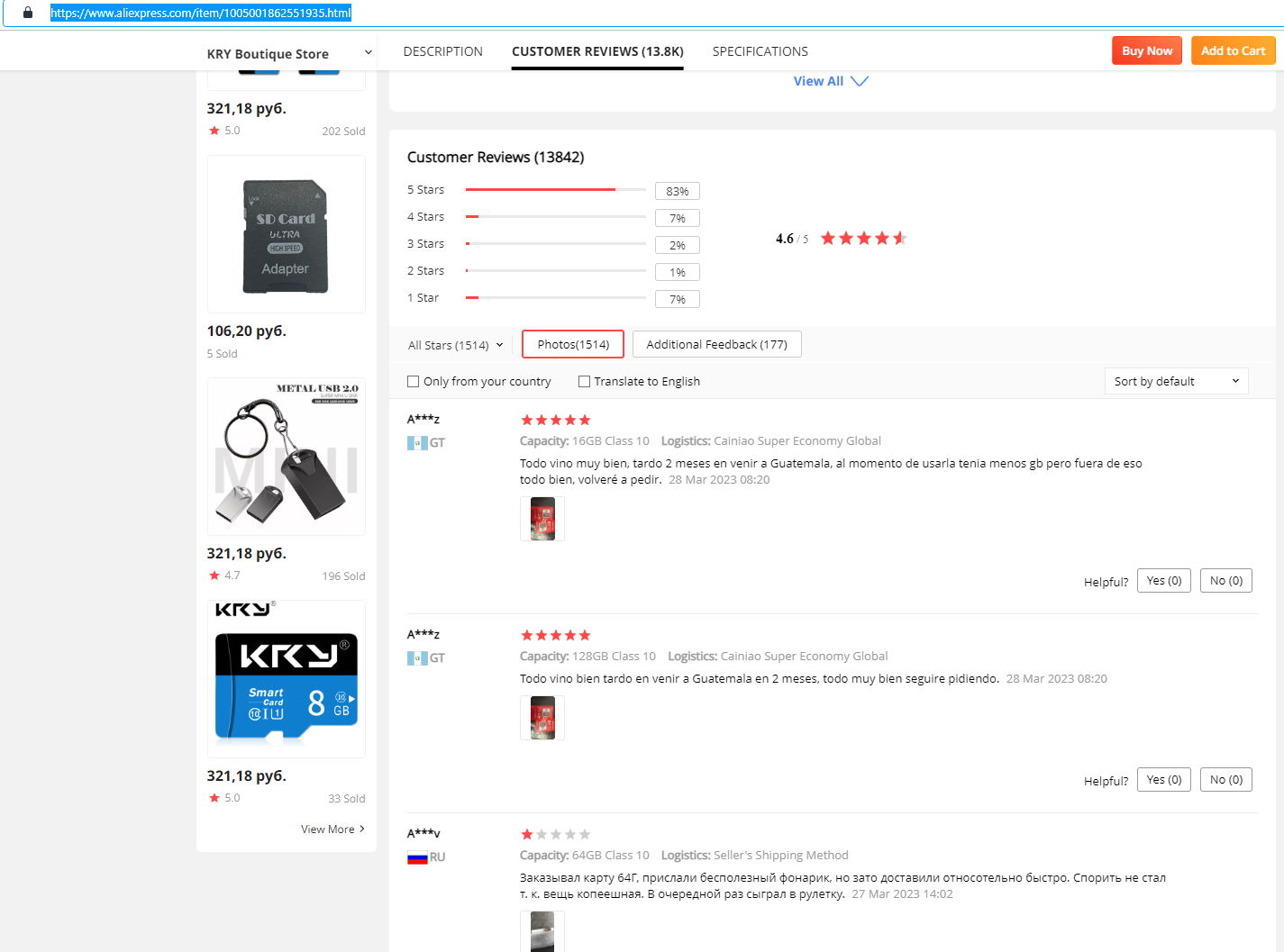Viewport: 1284px width, 952px height.
Task: Open Metal USB 2.0 flash drive product
Action: pos(287,457)
